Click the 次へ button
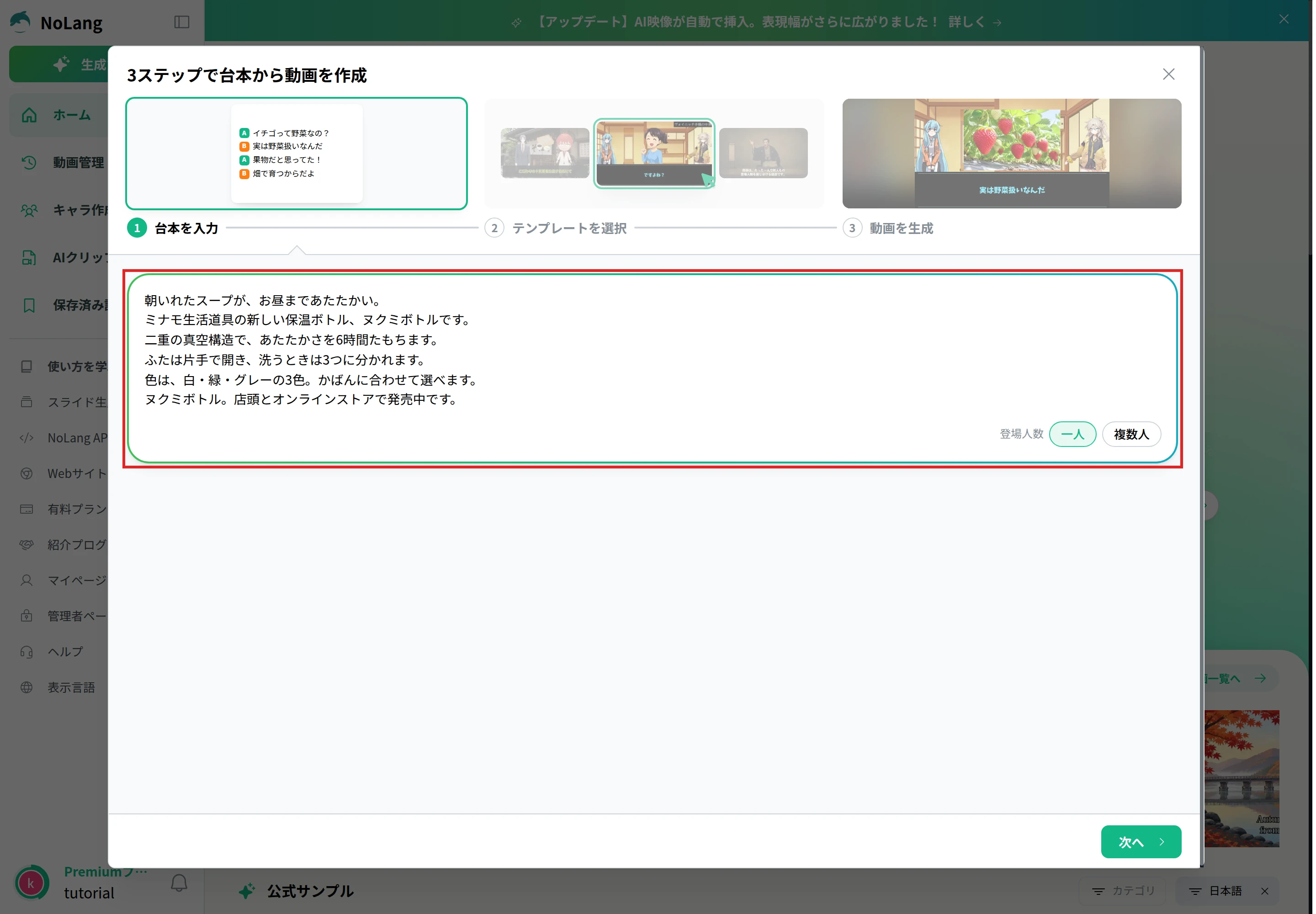The height and width of the screenshot is (914, 1316). 1141,842
